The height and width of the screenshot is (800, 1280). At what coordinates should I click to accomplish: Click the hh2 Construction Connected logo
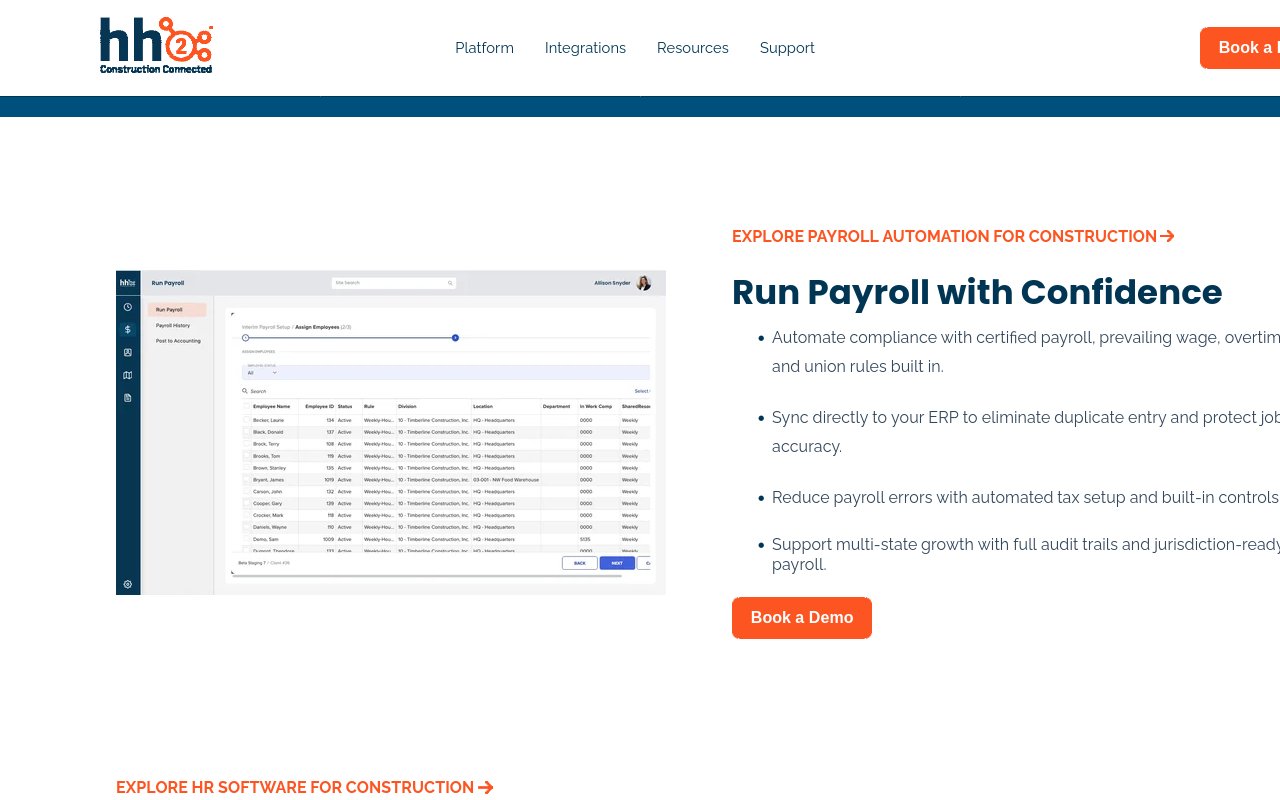tap(156, 46)
